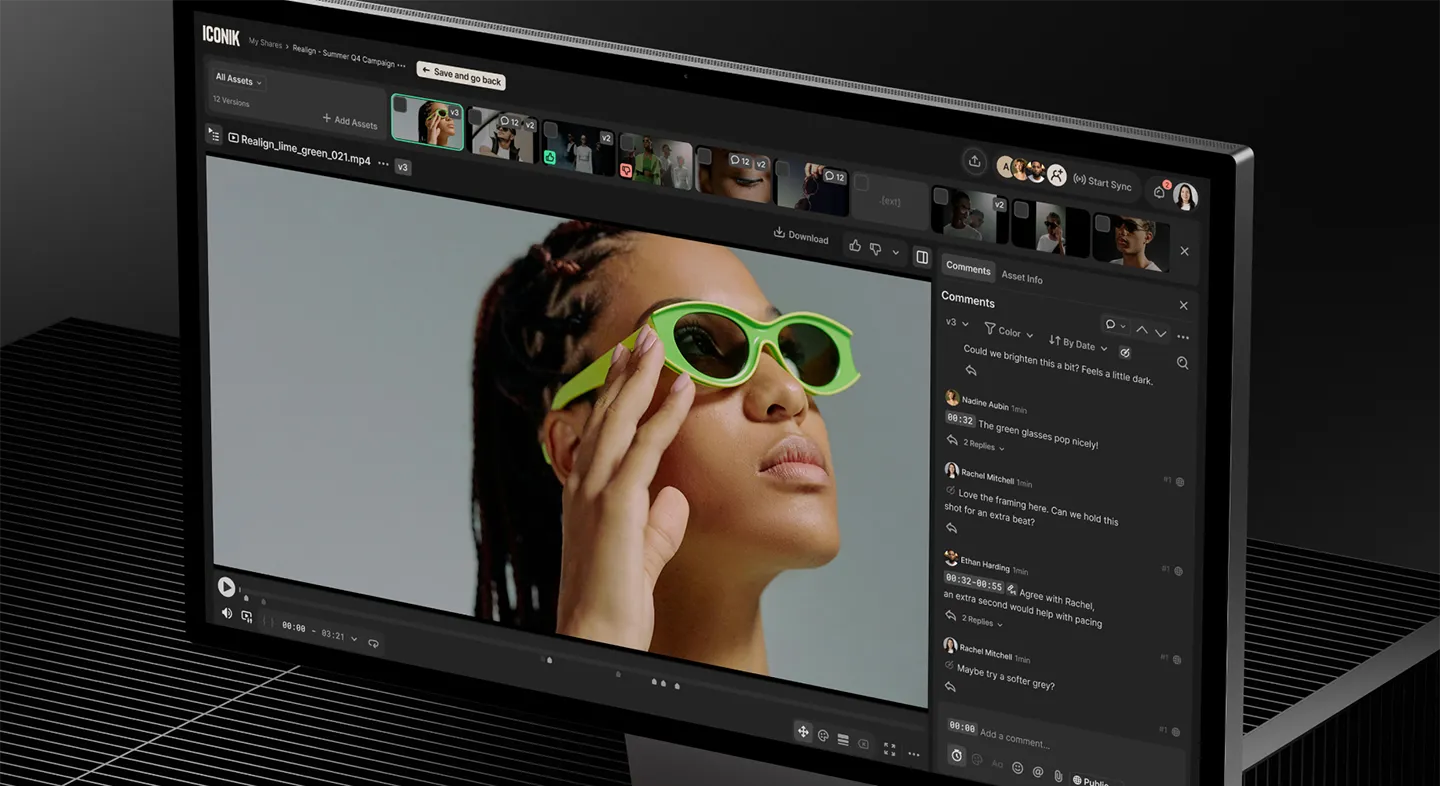This screenshot has height=786, width=1440.
Task: Select the move/pan tool icon
Action: [802, 732]
